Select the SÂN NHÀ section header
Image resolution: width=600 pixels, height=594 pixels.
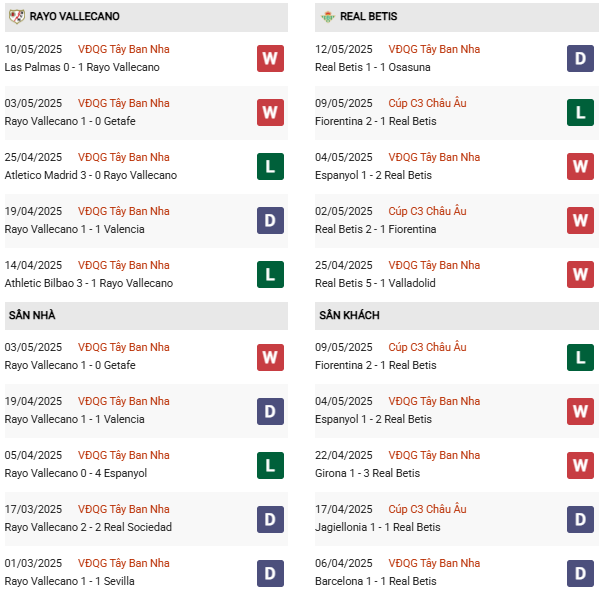coord(146,315)
